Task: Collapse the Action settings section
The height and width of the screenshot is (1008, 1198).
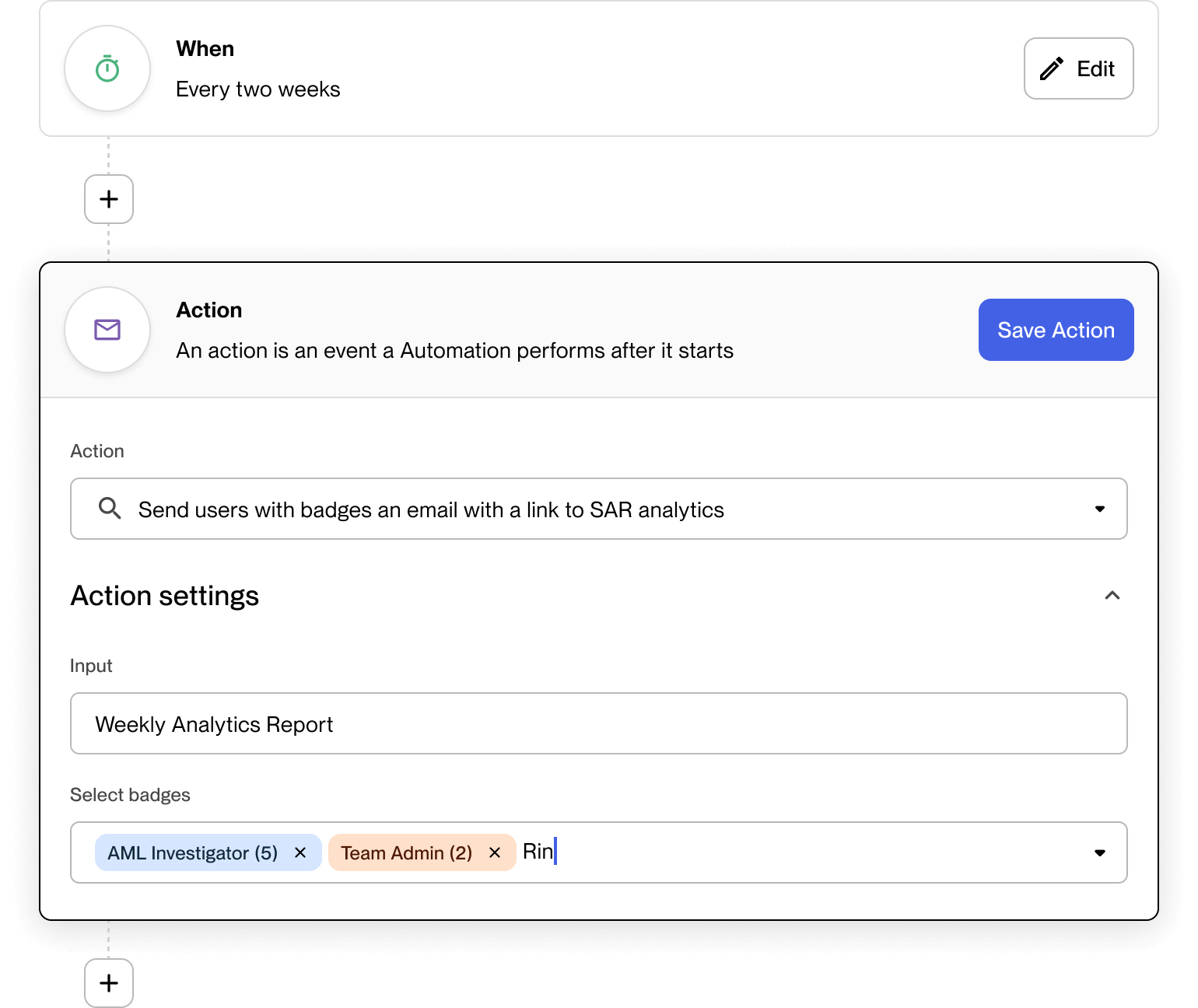Action: [1112, 596]
